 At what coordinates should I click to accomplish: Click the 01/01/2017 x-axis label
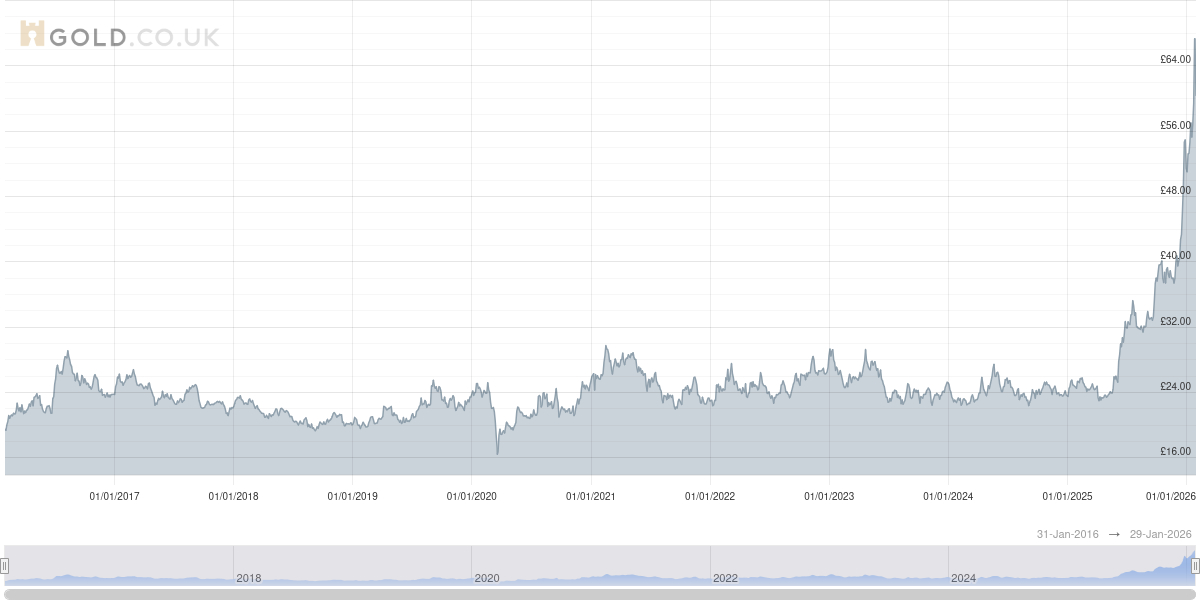pos(114,496)
